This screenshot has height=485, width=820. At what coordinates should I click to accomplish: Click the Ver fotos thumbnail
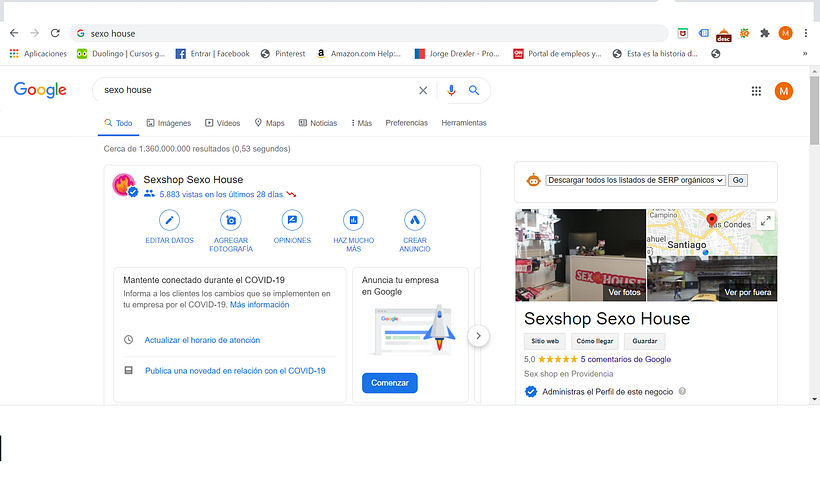tap(580, 256)
